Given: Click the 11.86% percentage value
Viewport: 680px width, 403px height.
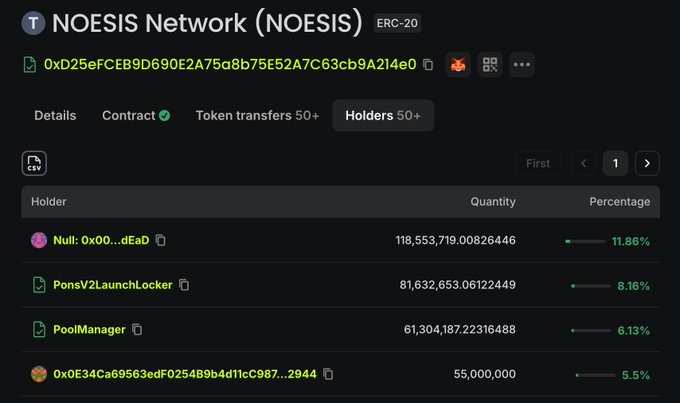Looking at the screenshot, I should click(x=631, y=241).
